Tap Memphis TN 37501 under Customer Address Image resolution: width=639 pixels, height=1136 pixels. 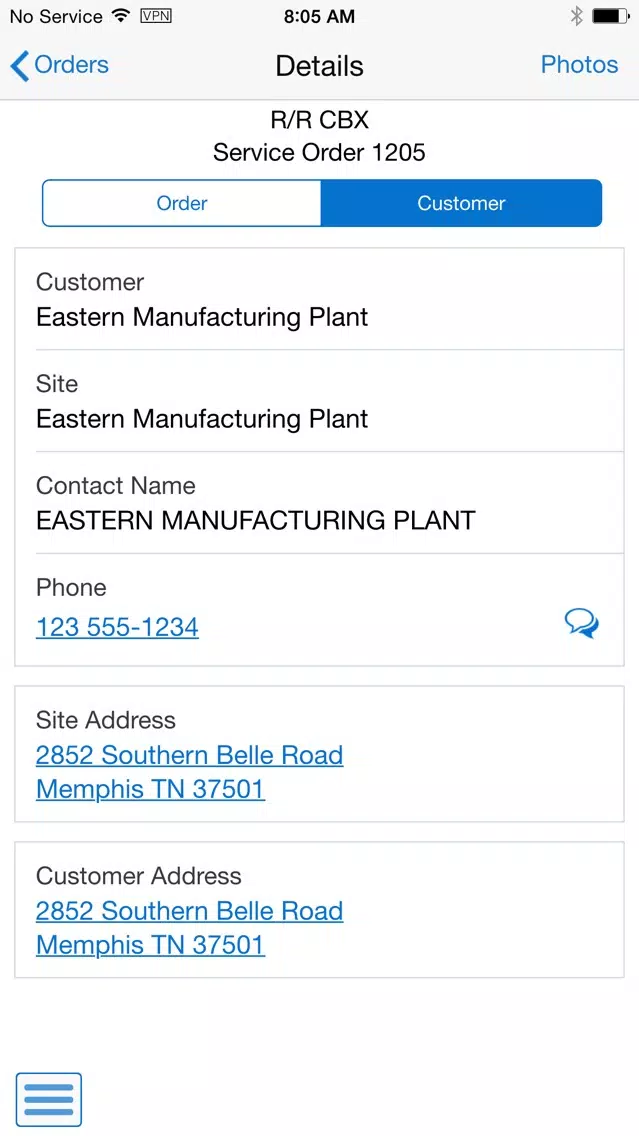[x=150, y=945]
